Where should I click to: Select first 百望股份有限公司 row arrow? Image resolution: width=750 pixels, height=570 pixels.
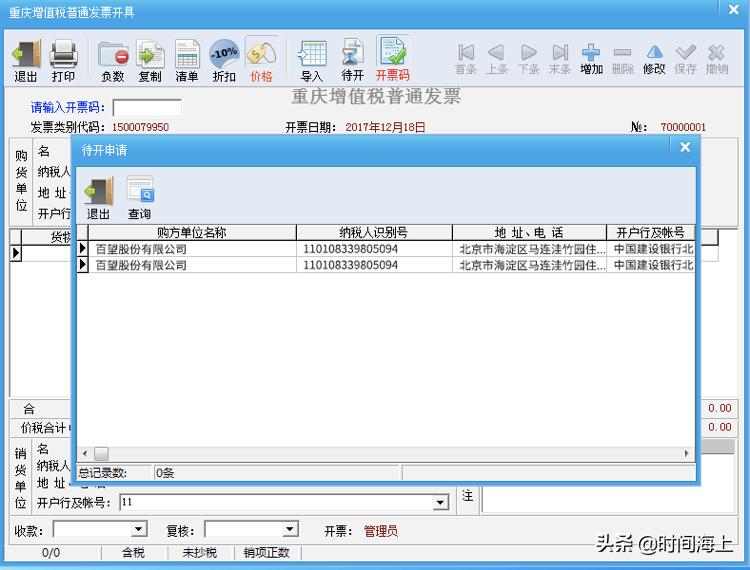point(82,248)
